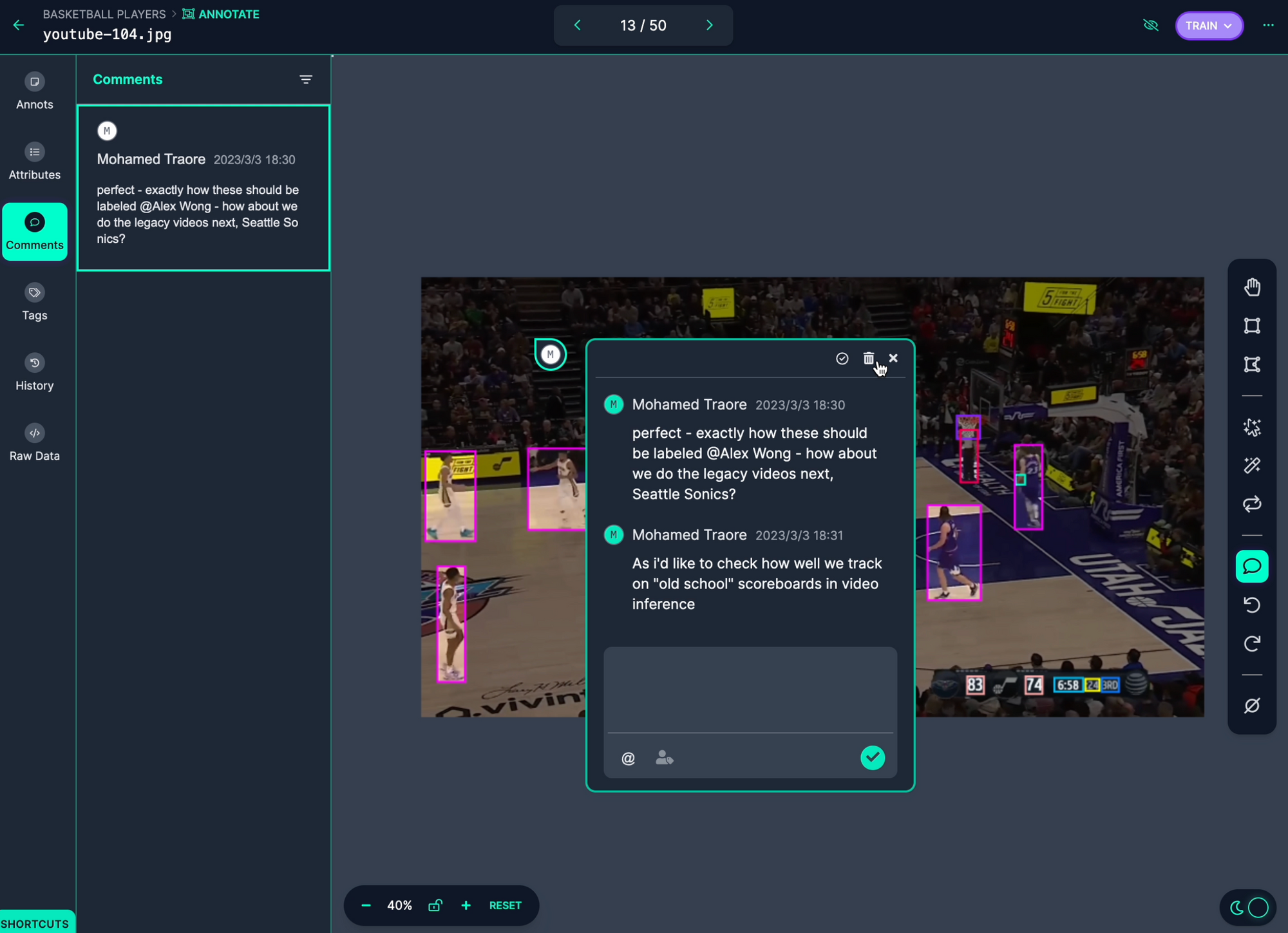This screenshot has height=933, width=1288.
Task: Click the comment reply text field
Action: pos(750,688)
